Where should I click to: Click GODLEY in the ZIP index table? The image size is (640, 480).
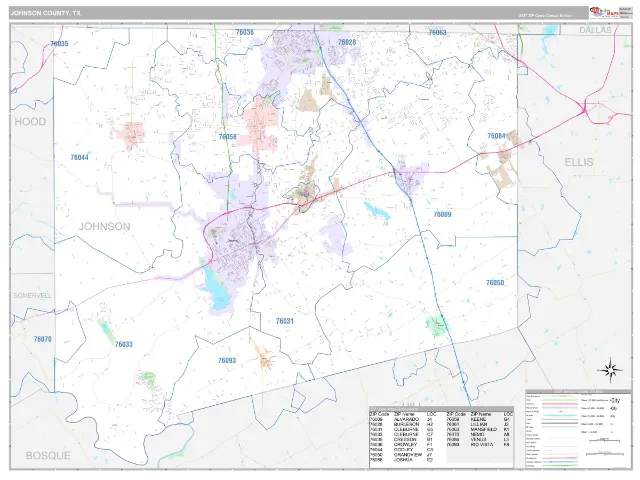[404, 449]
